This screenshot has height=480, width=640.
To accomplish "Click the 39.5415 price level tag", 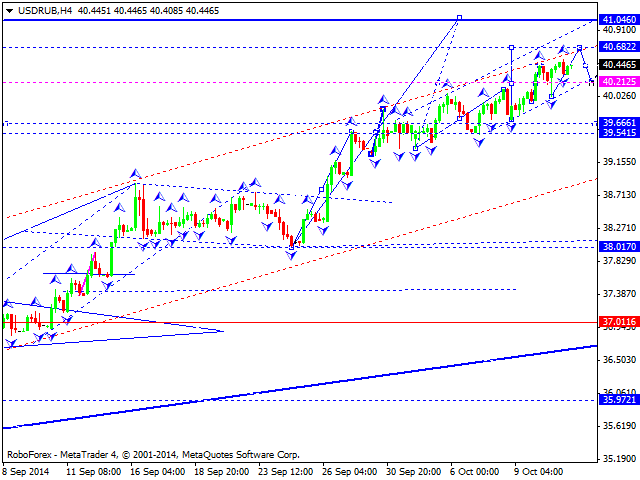I will tap(619, 133).
